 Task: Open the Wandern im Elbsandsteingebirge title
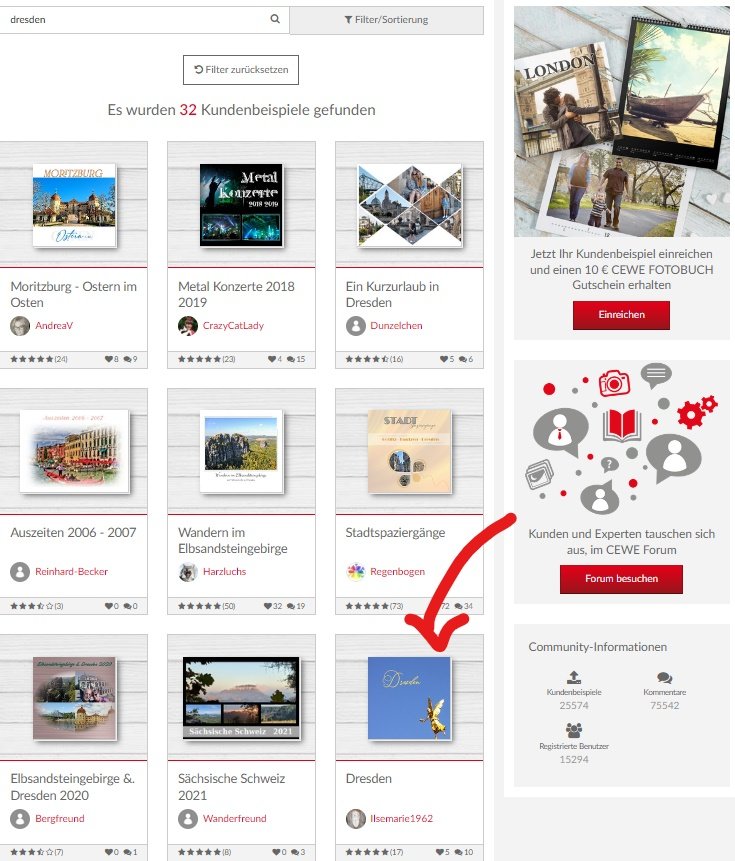[x=233, y=540]
